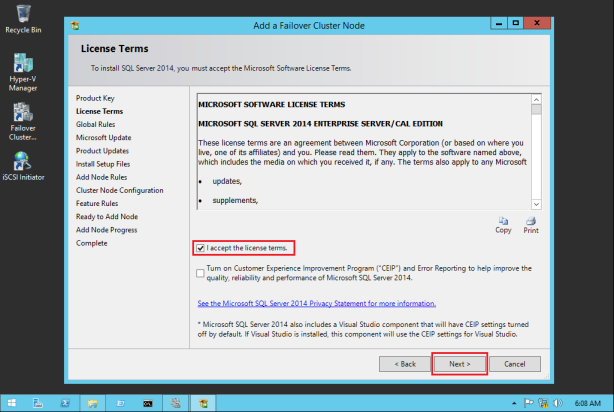Select Add Node Progress step
Image resolution: width=614 pixels, height=412 pixels.
click(107, 230)
